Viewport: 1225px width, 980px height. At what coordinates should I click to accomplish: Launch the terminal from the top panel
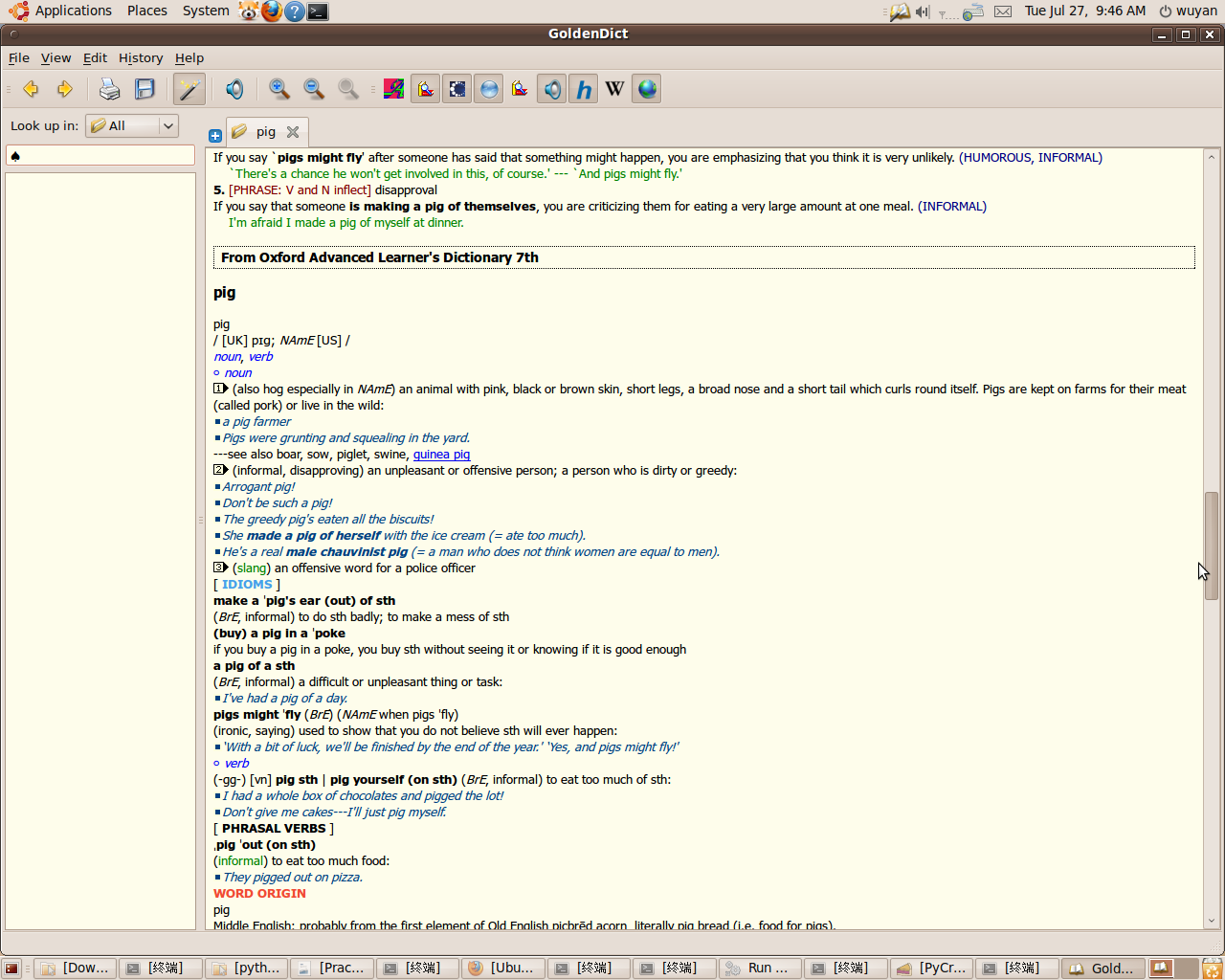click(x=318, y=11)
